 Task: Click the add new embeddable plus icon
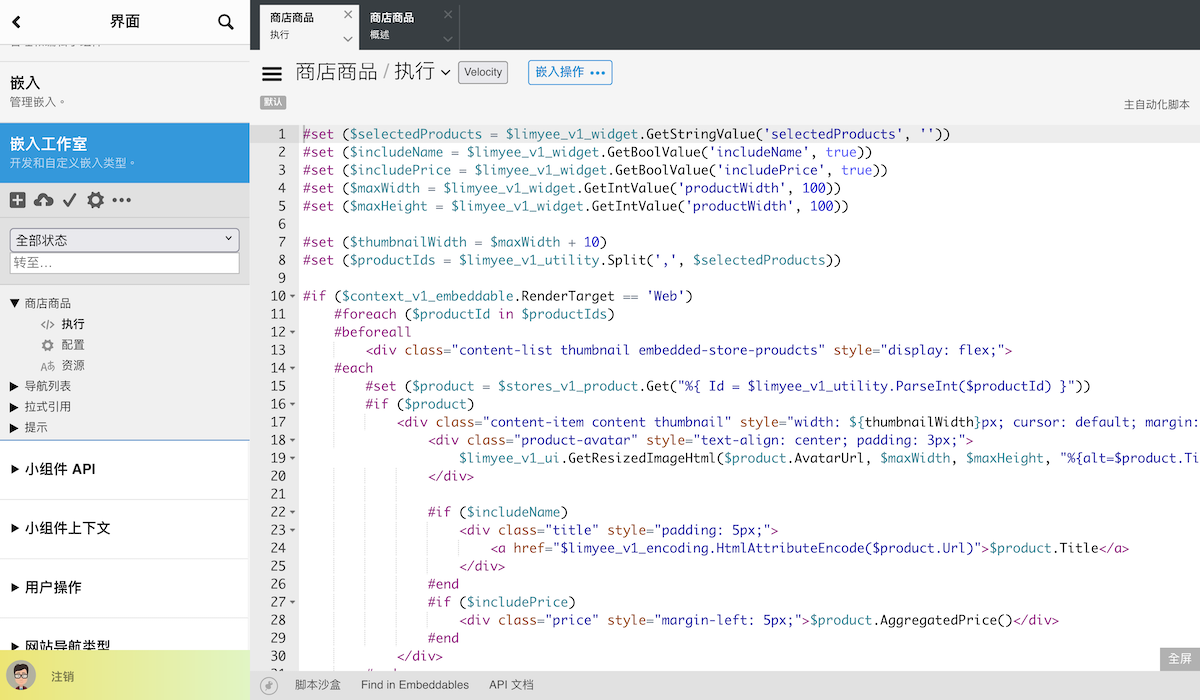click(18, 201)
